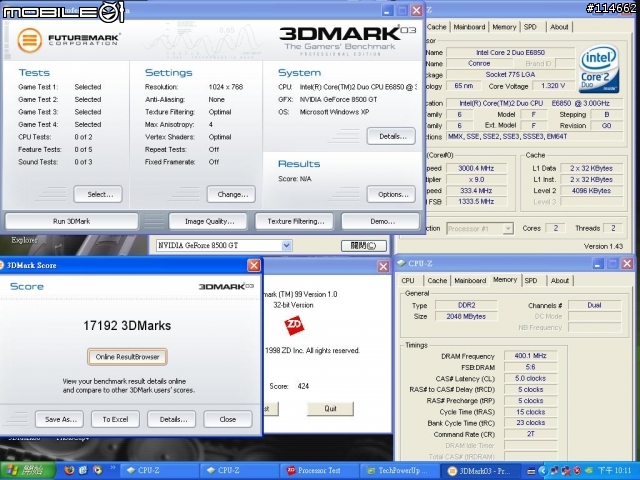Click the Intel Core 2 Duo E6850 name field
640x480 pixels.
(510, 52)
